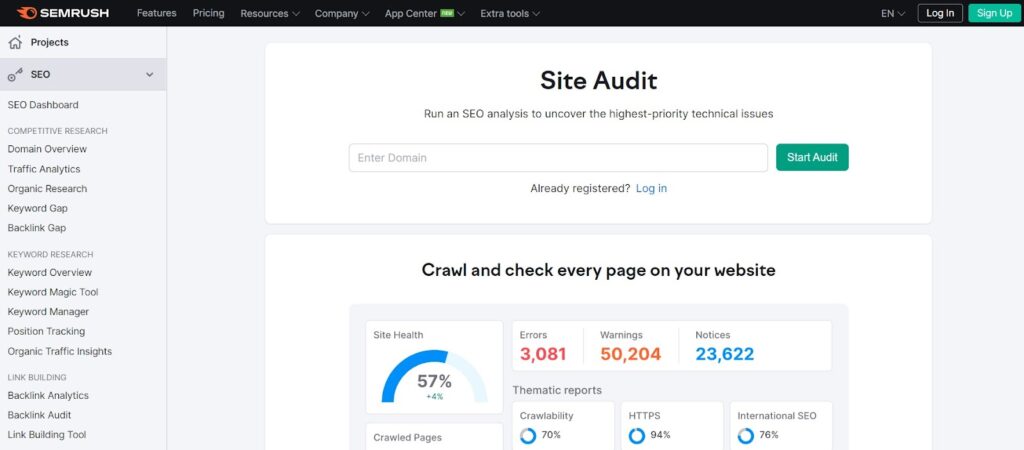Click the Crawlability donut chart icon

coord(528,436)
